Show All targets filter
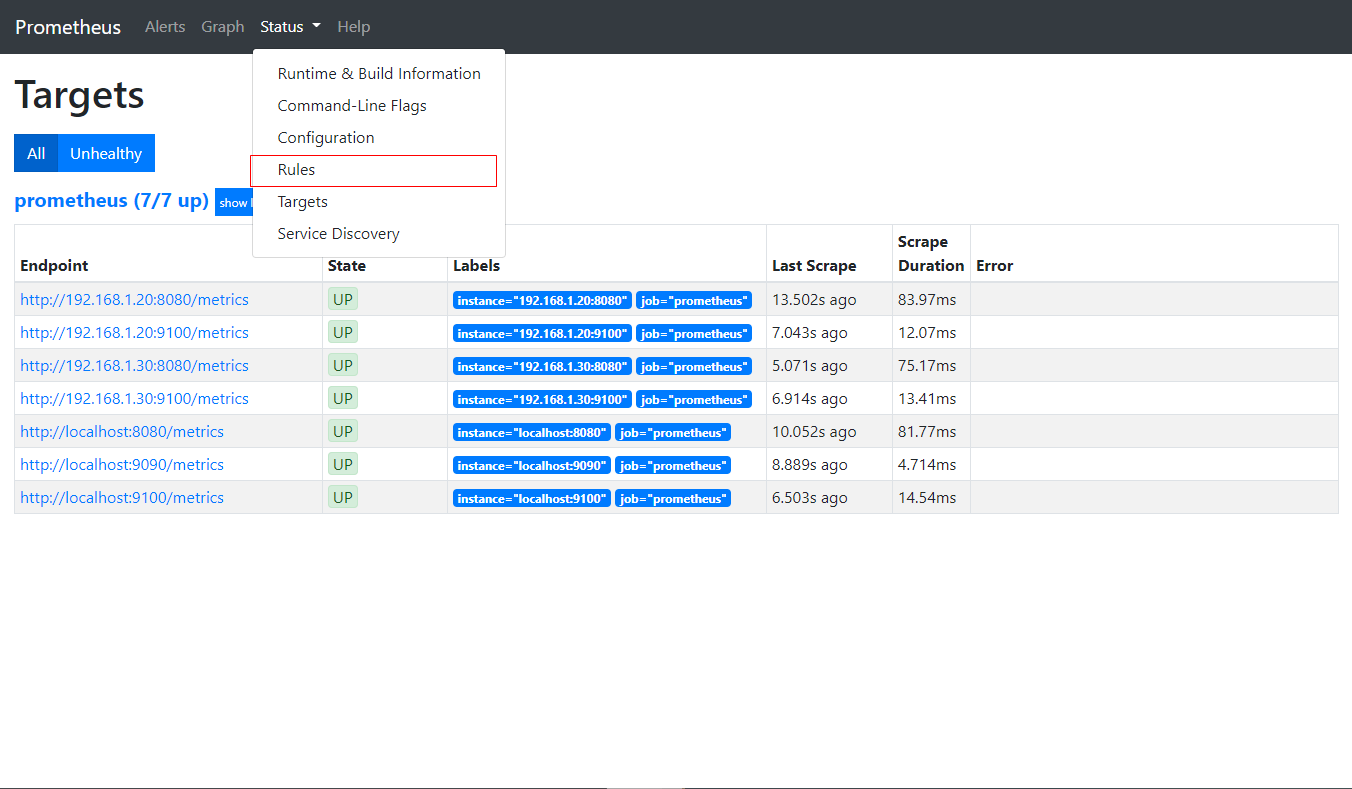1352x789 pixels. click(36, 153)
